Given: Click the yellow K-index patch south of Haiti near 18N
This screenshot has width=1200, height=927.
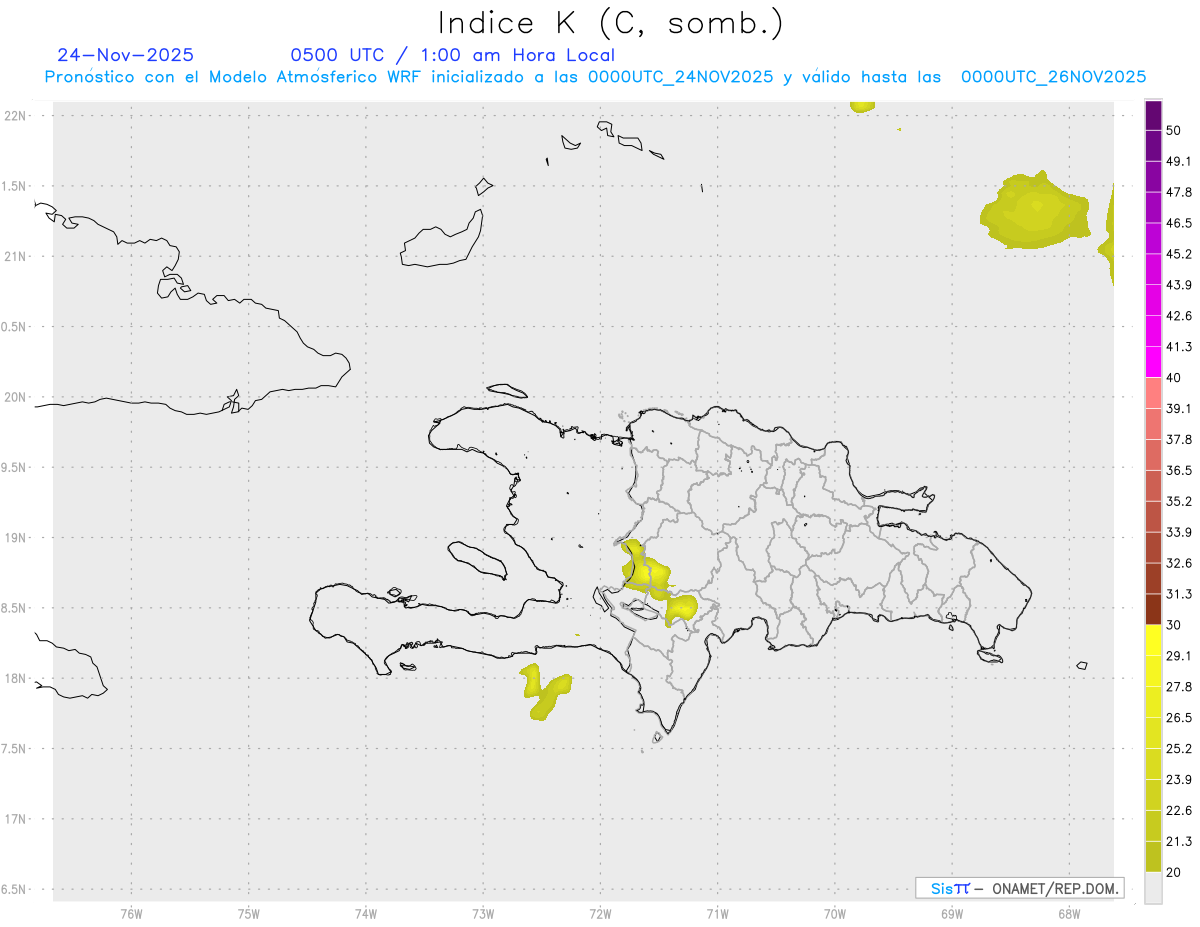Looking at the screenshot, I should (x=545, y=692).
